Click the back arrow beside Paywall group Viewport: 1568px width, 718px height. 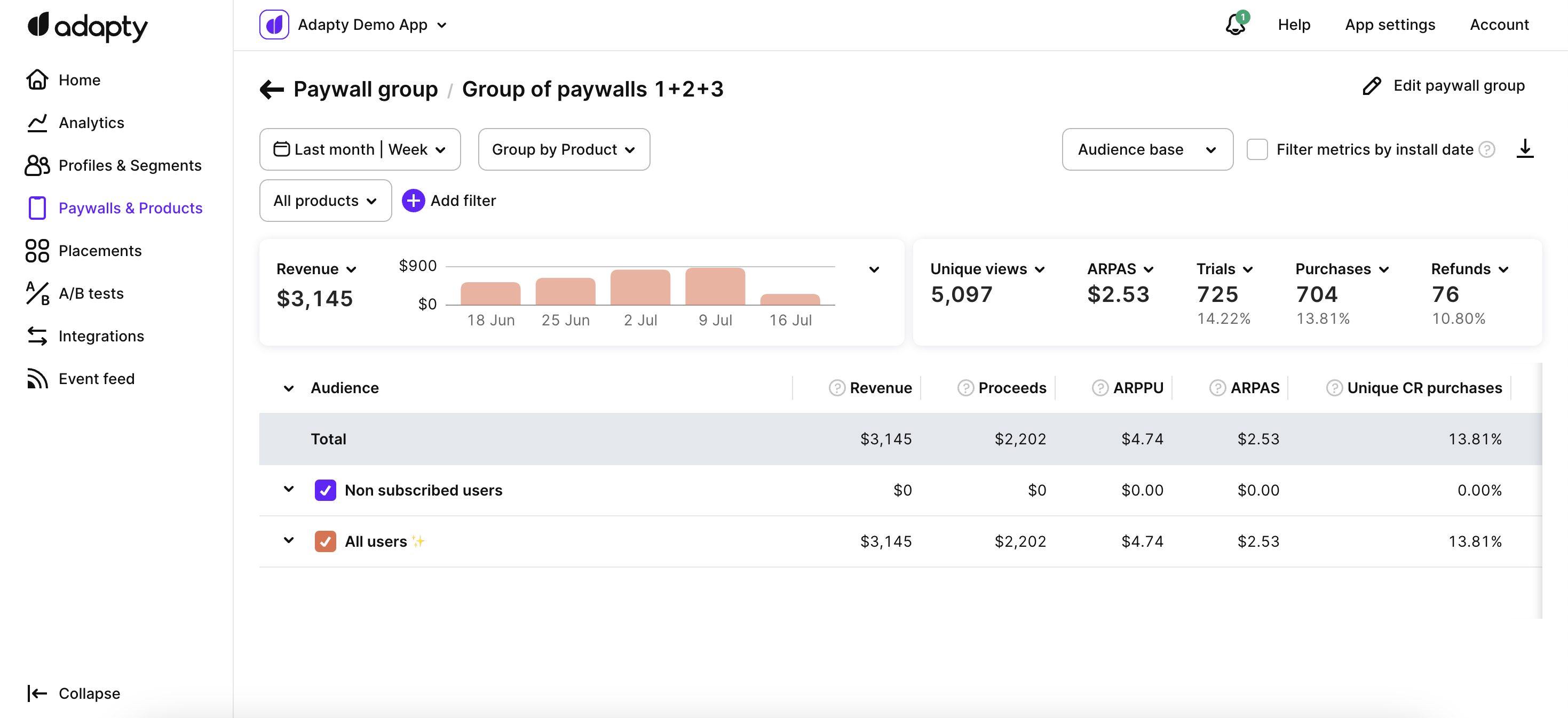coord(272,90)
